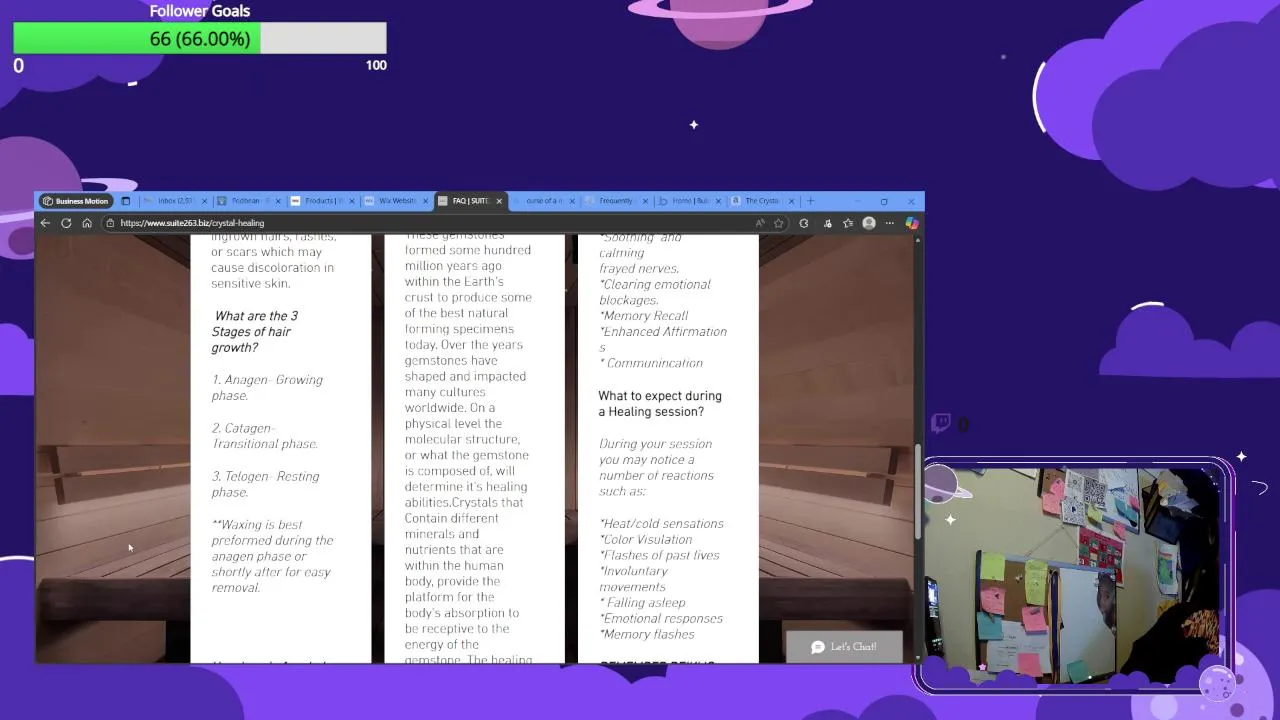Viewport: 1280px width, 720px height.
Task: Select '*Heat/cold sensations' text
Action: pos(661,523)
